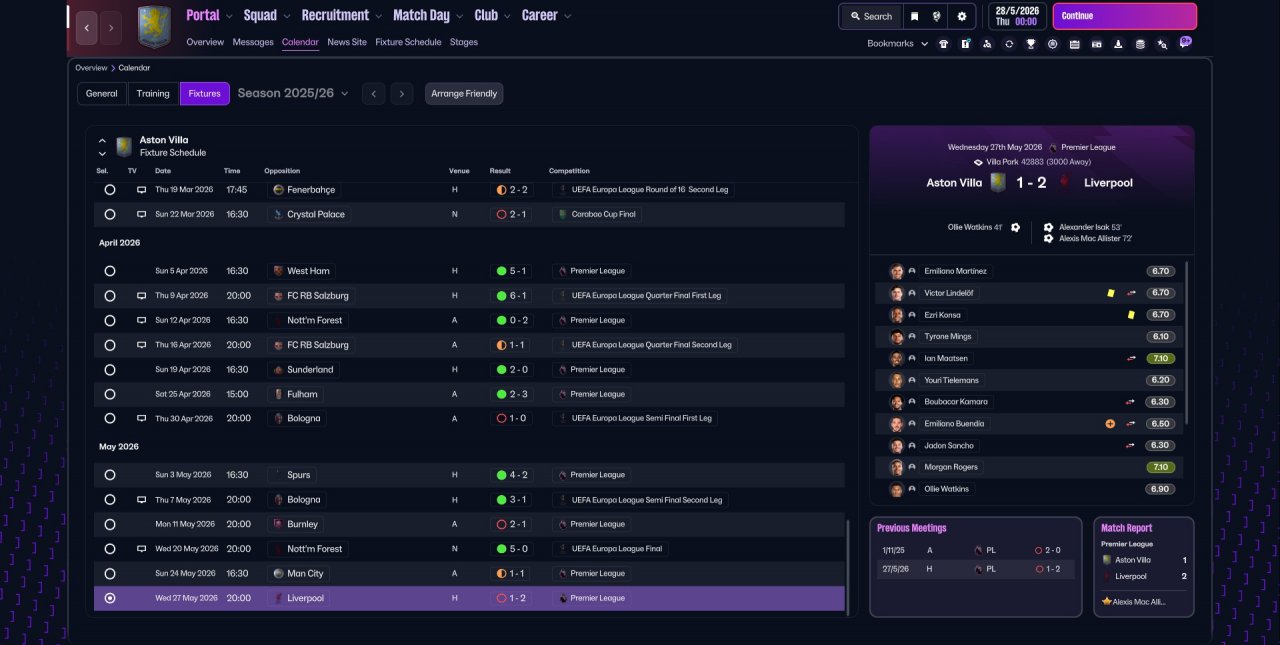Select the Sunderland fixture radio button
Viewport: 1280px width, 645px height.
(x=110, y=369)
